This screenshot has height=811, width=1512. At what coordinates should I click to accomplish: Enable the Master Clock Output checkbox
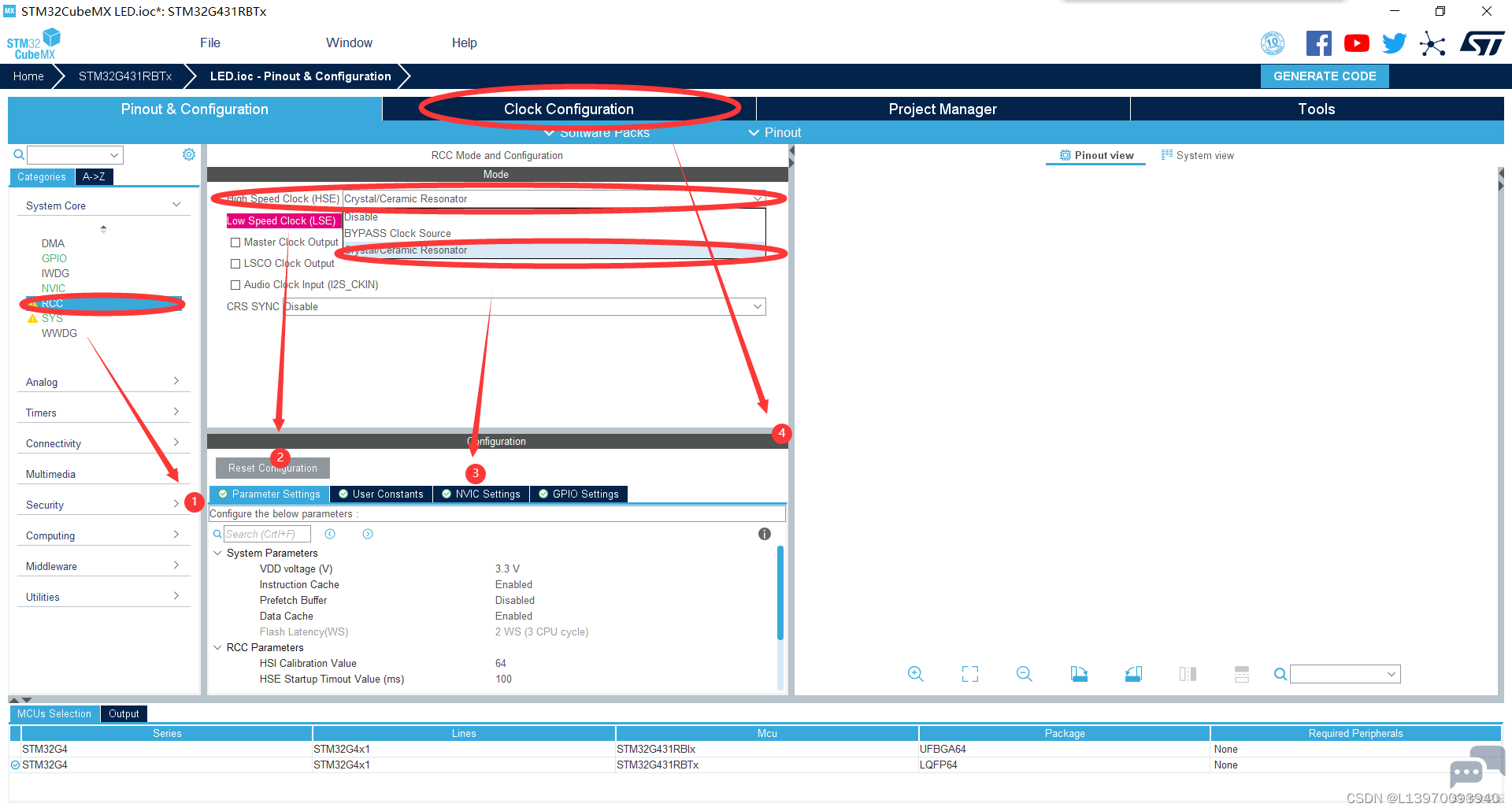pyautogui.click(x=235, y=243)
